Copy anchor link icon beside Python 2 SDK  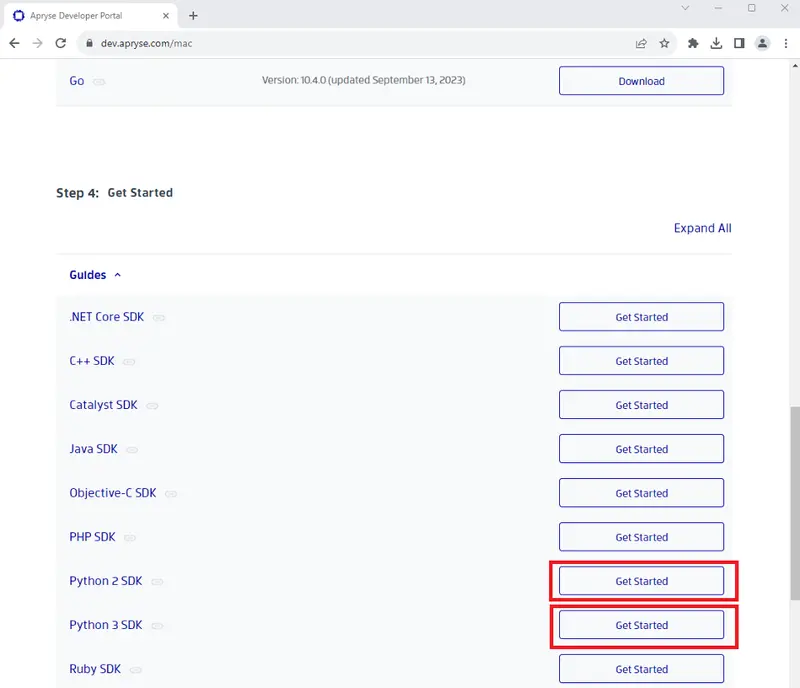pos(157,582)
